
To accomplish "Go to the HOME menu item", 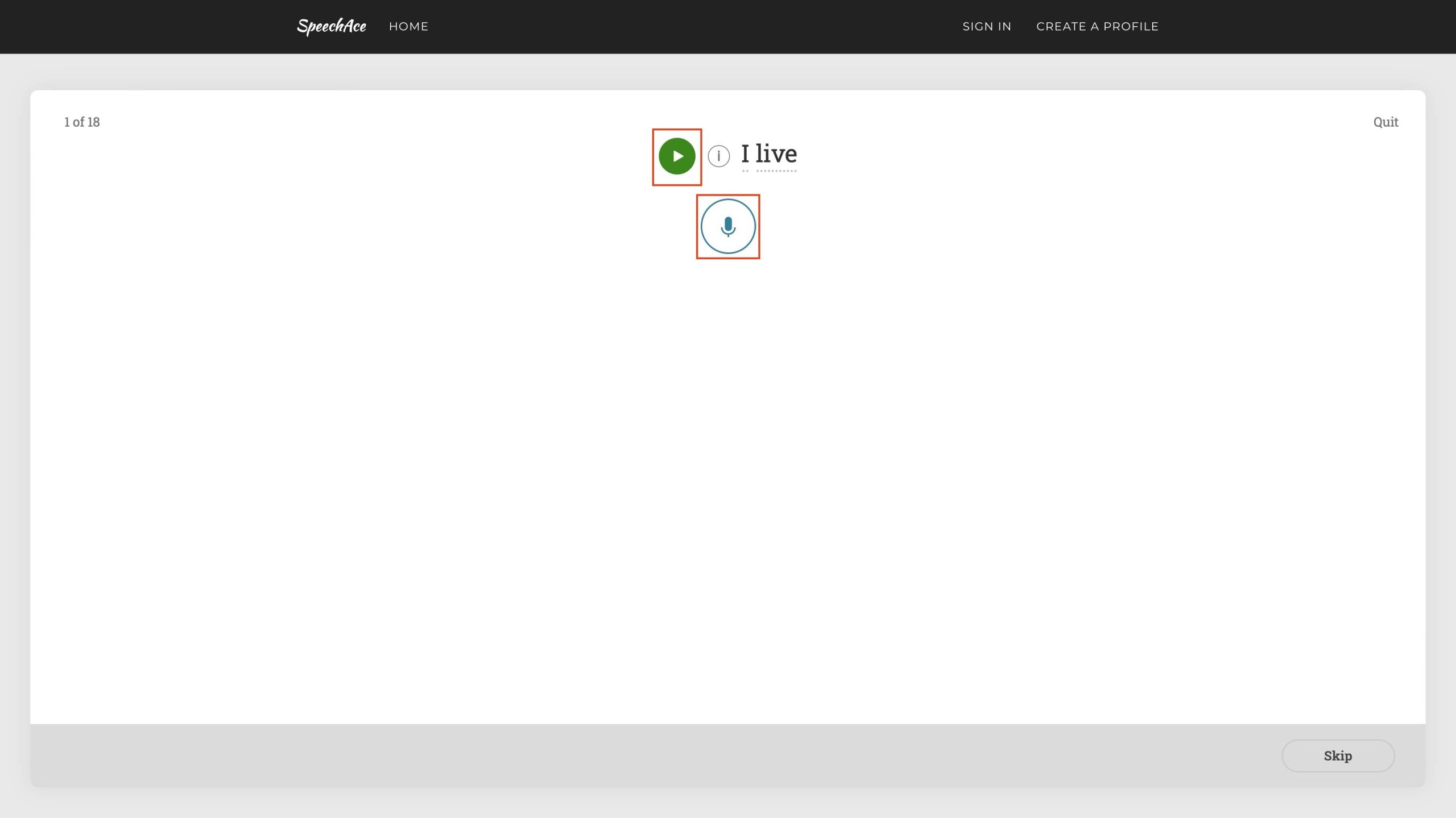I will point(408,26).
